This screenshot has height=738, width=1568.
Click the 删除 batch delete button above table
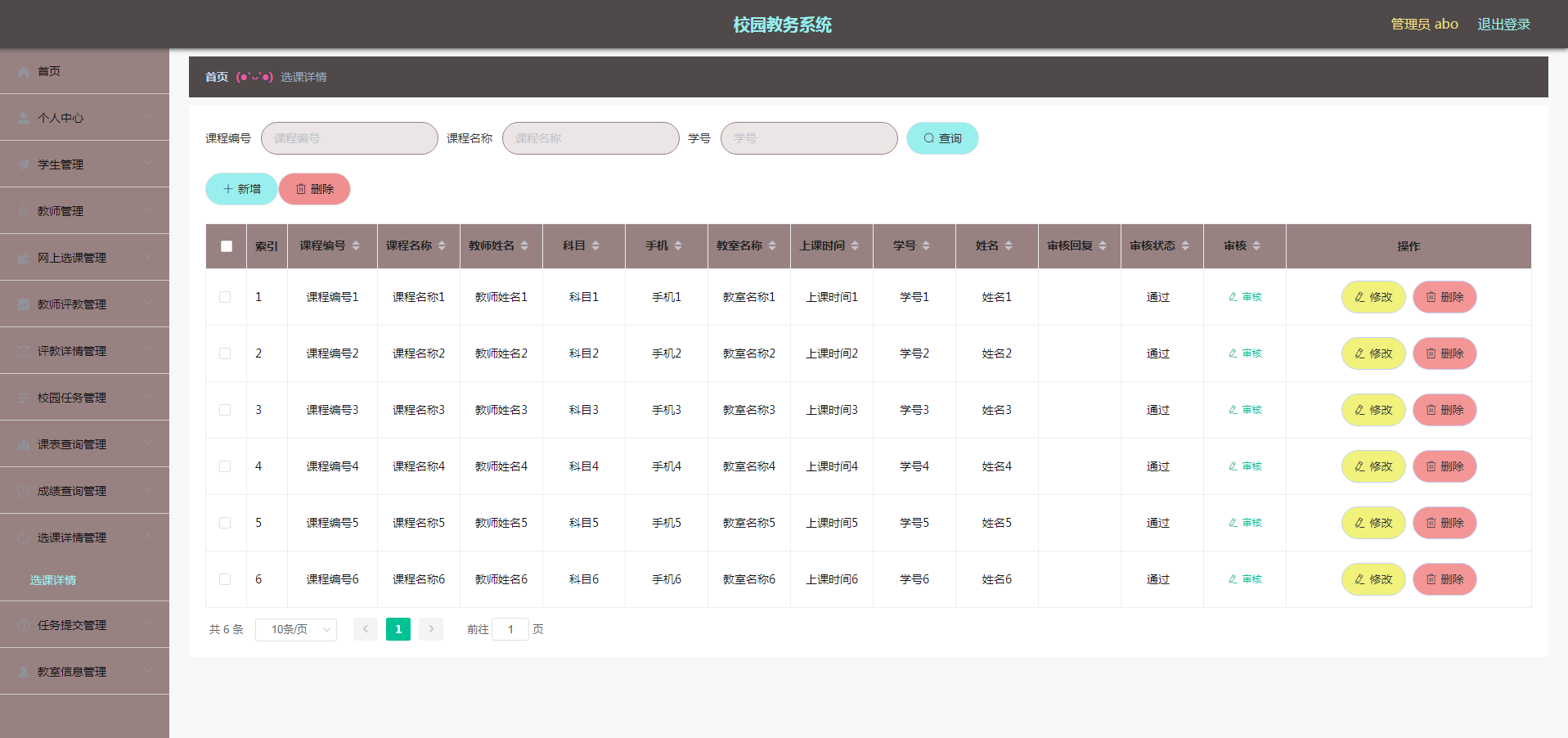[x=315, y=189]
